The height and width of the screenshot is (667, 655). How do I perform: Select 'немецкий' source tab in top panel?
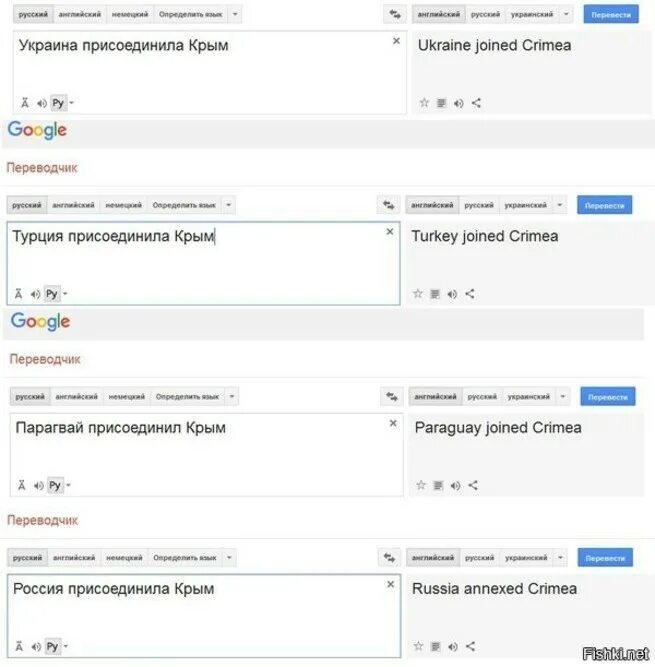(130, 14)
